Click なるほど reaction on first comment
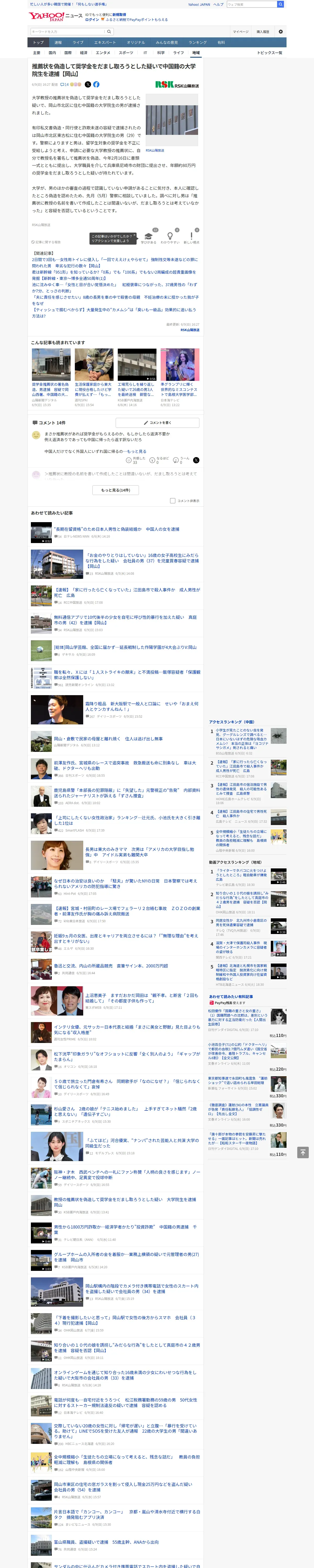The height and width of the screenshot is (1568, 314). (160, 460)
